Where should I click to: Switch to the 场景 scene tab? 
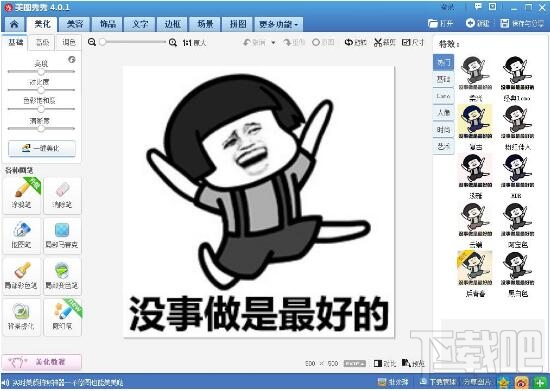205,24
